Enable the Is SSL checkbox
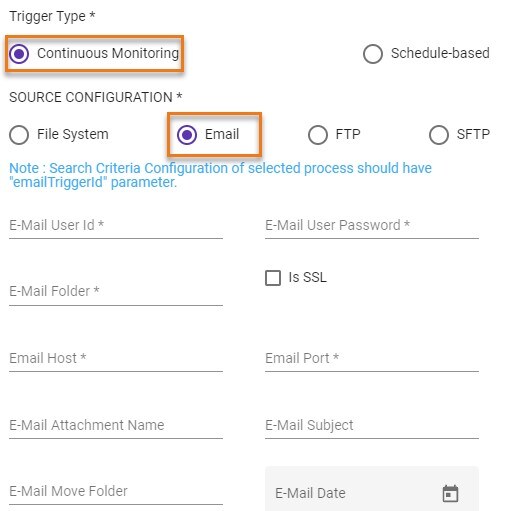Image resolution: width=523 pixels, height=511 pixels. 273,278
